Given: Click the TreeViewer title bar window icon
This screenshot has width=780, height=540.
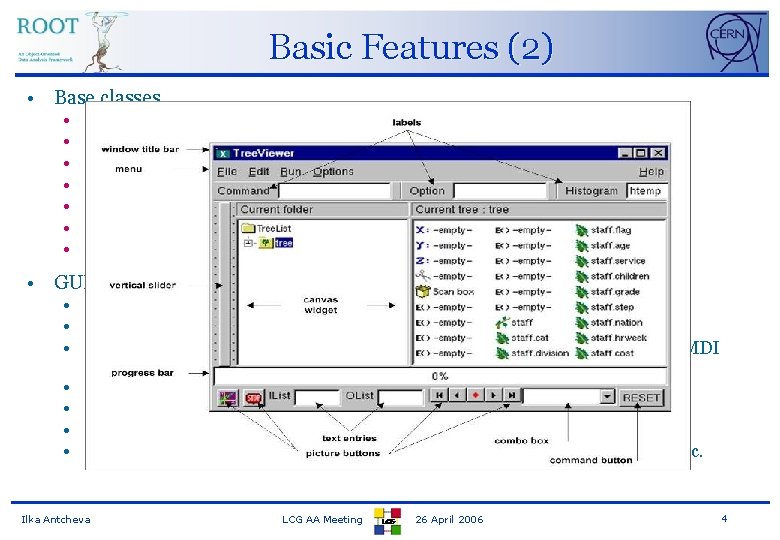Looking at the screenshot, I should (223, 153).
